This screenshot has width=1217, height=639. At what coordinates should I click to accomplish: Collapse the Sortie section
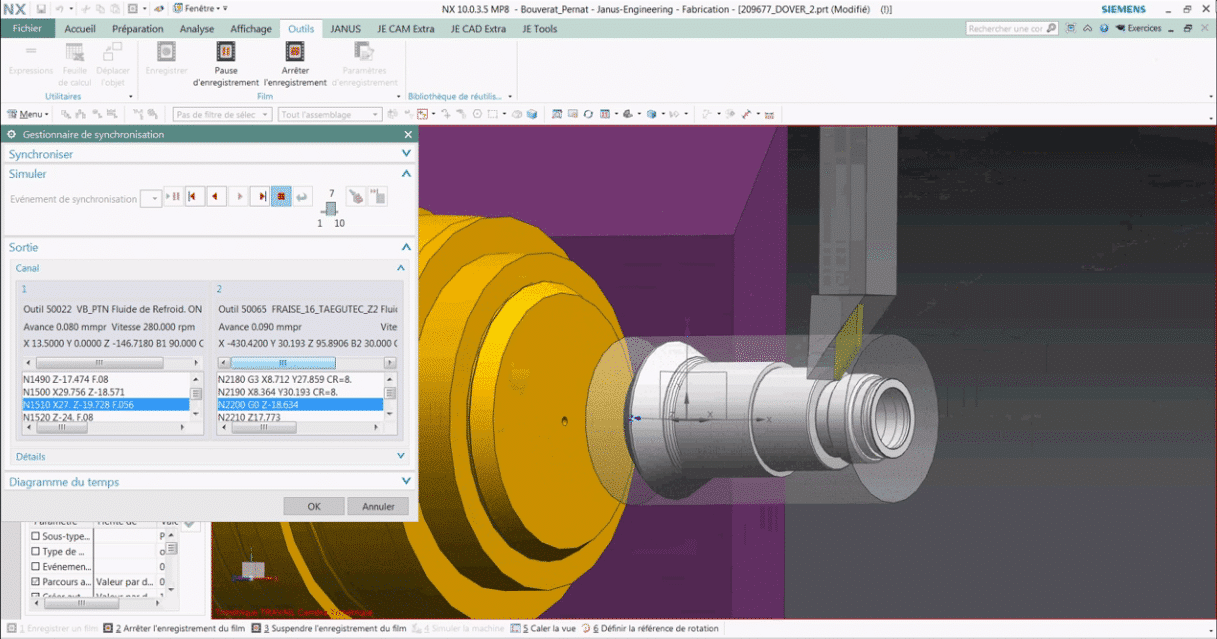(406, 247)
